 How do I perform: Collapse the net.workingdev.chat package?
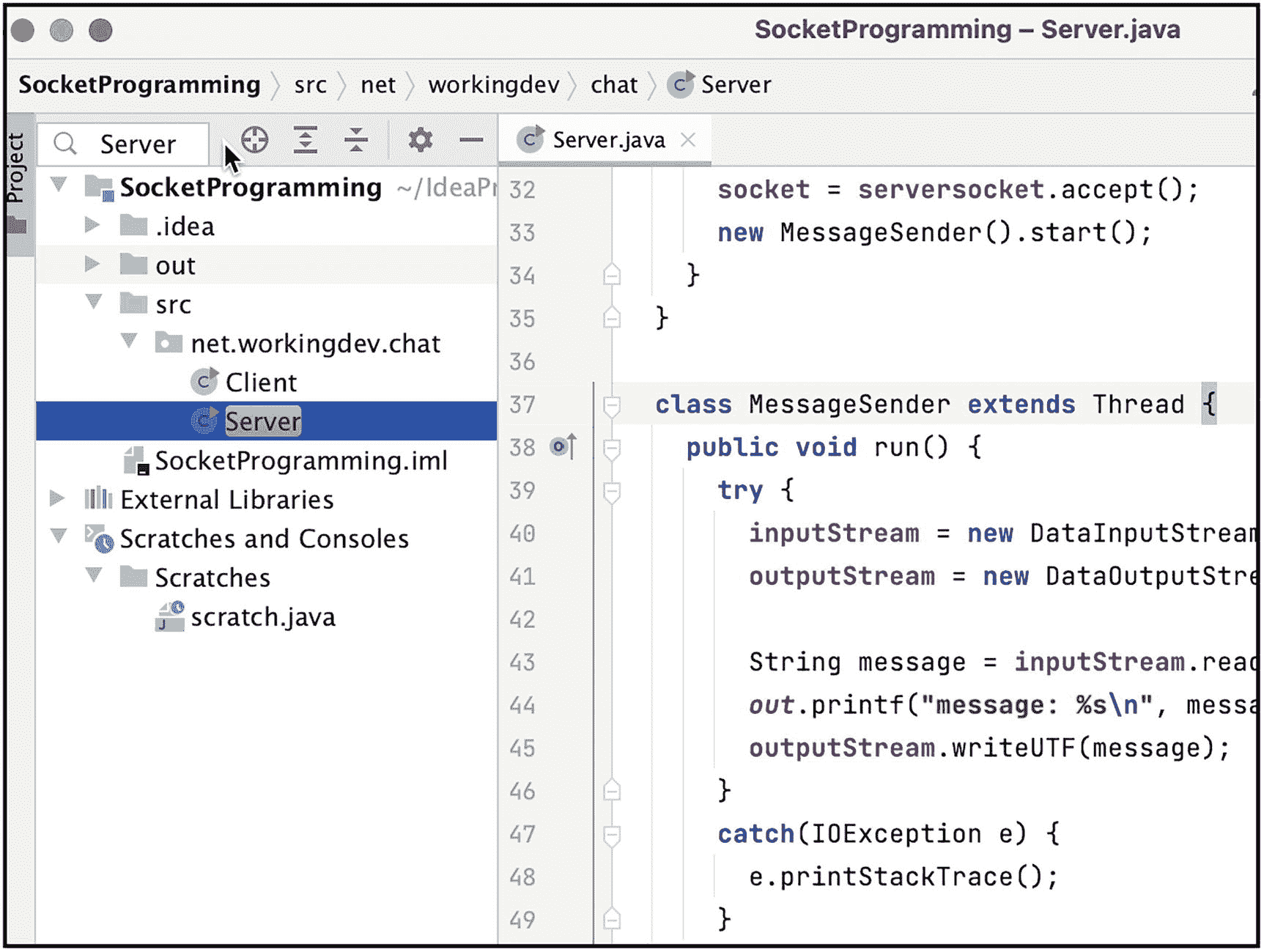[129, 340]
